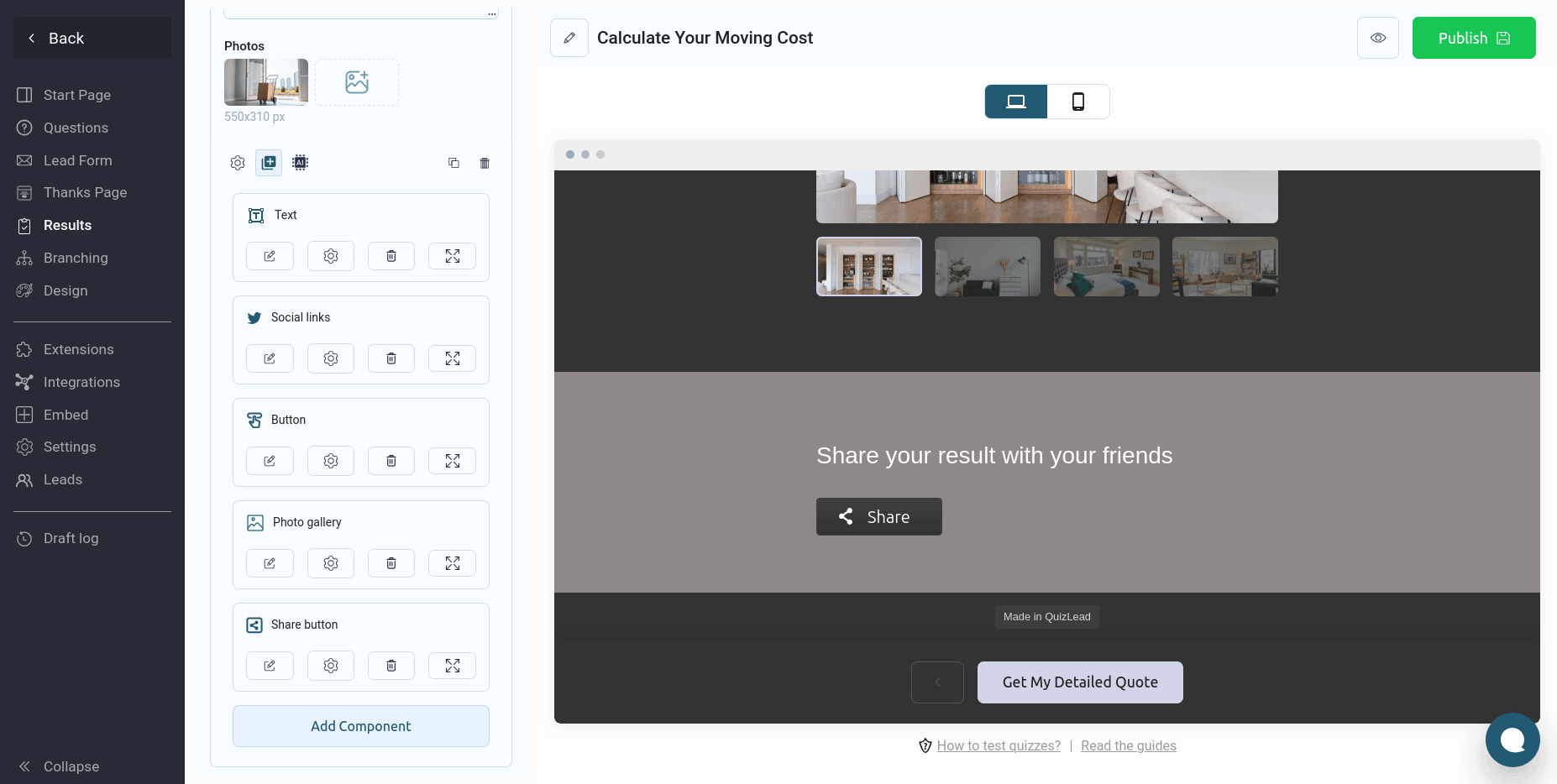Viewport: 1557px width, 784px height.
Task: Click the add-block icon next to gear
Action: [269, 163]
